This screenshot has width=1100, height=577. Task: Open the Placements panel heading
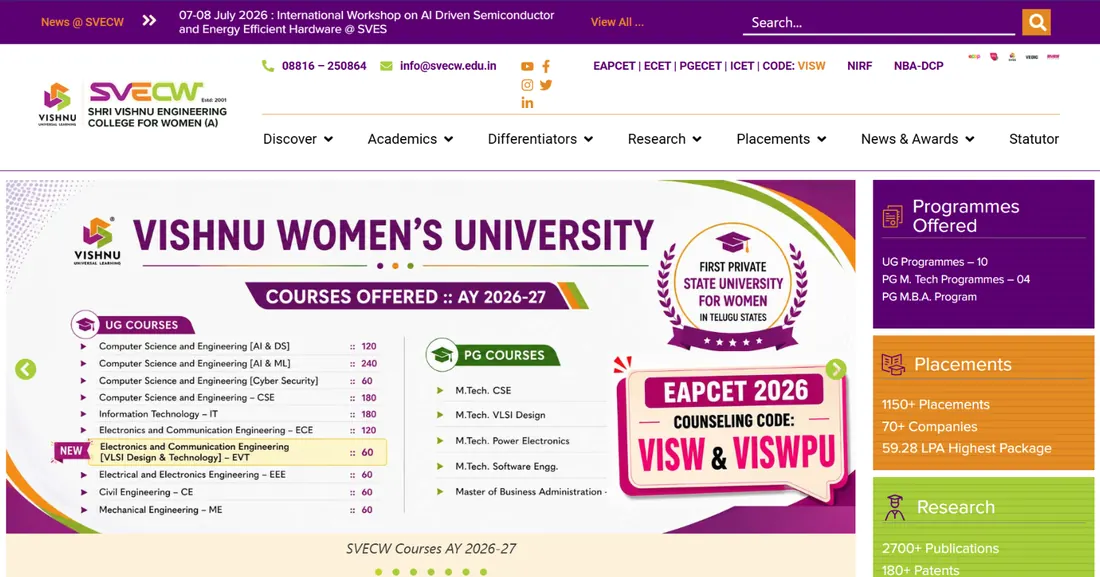point(962,364)
